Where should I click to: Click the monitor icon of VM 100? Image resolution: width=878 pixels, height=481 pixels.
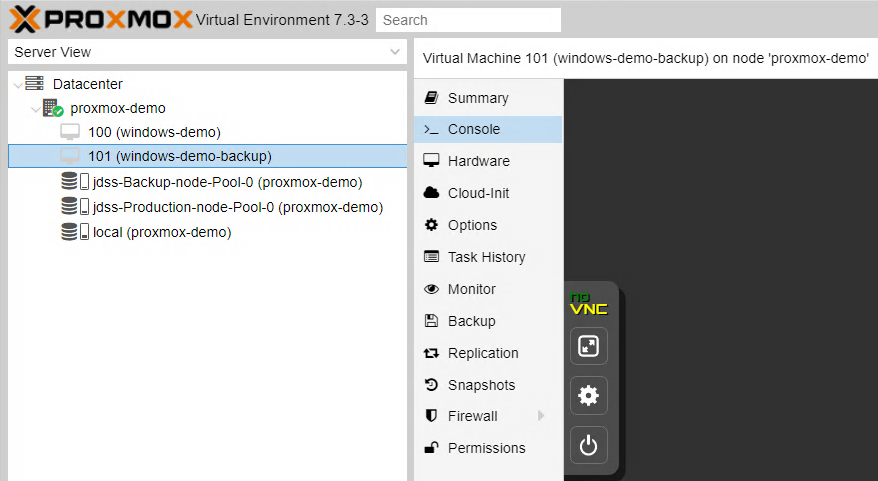point(70,132)
